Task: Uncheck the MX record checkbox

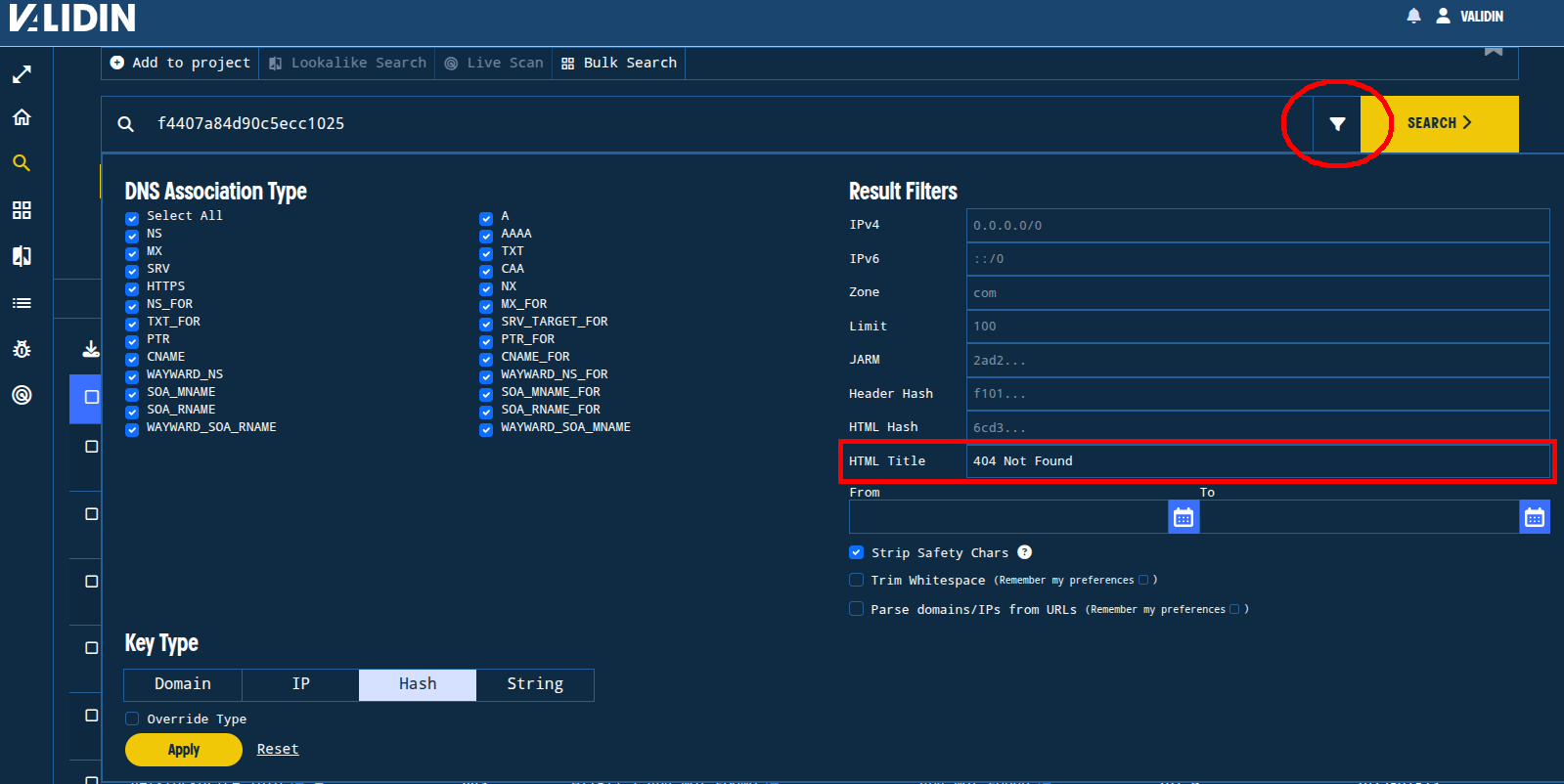Action: [132, 253]
